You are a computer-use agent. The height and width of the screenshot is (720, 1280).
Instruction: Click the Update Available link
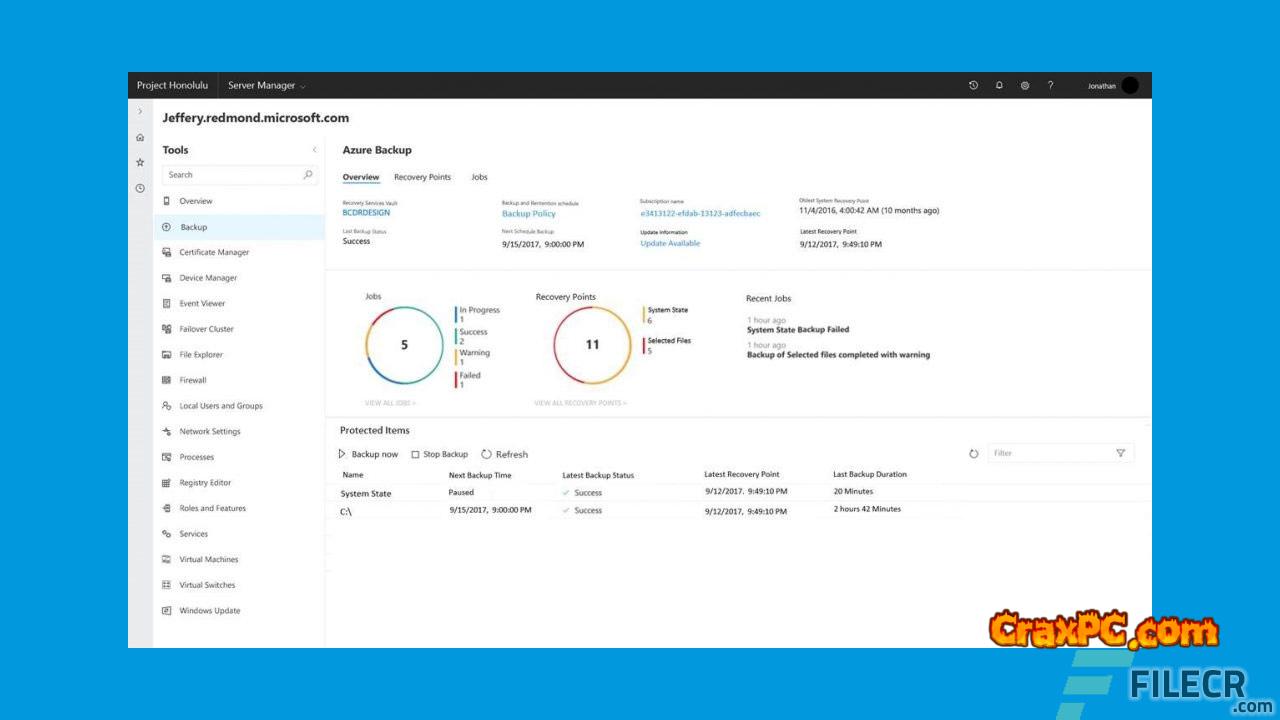[x=670, y=244]
